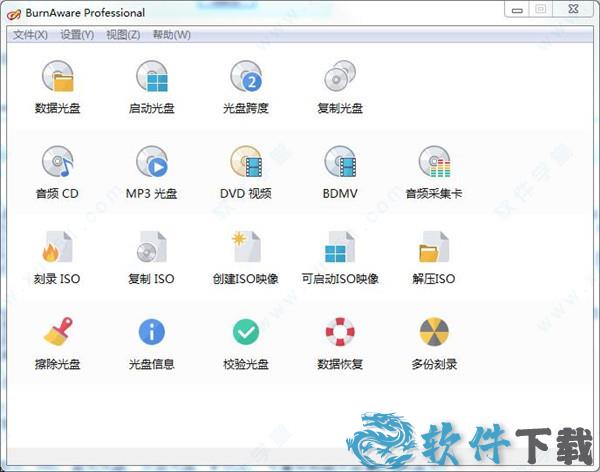Screen dimensions: 600x472
Task: Open the 视图(Z) menu
Action: 123,35
